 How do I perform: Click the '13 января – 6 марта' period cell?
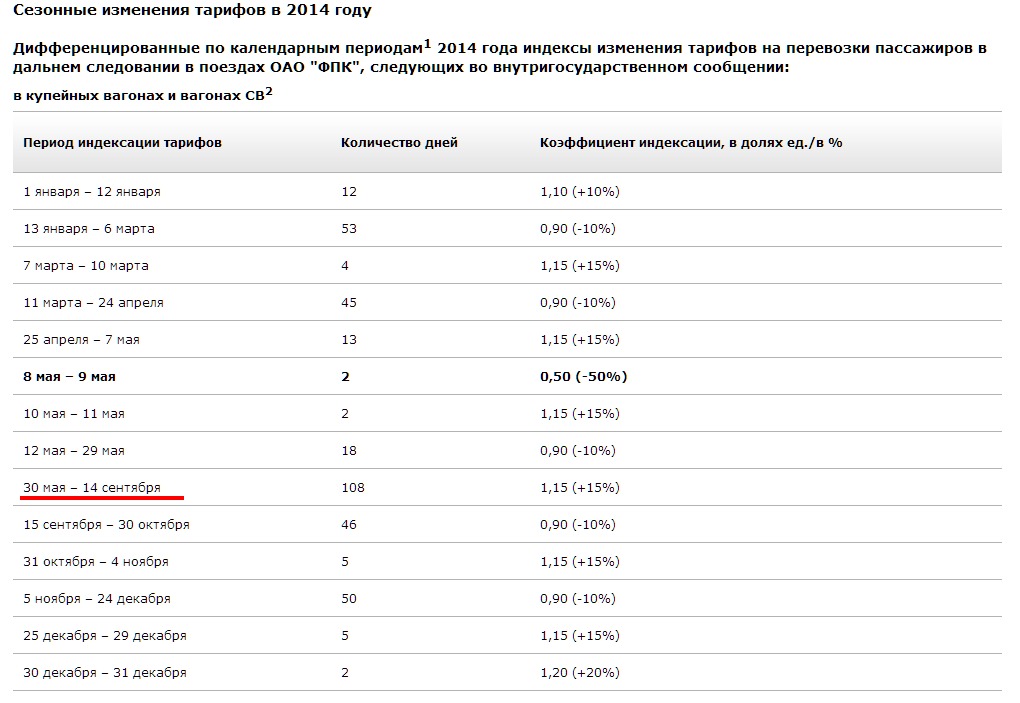[89, 229]
